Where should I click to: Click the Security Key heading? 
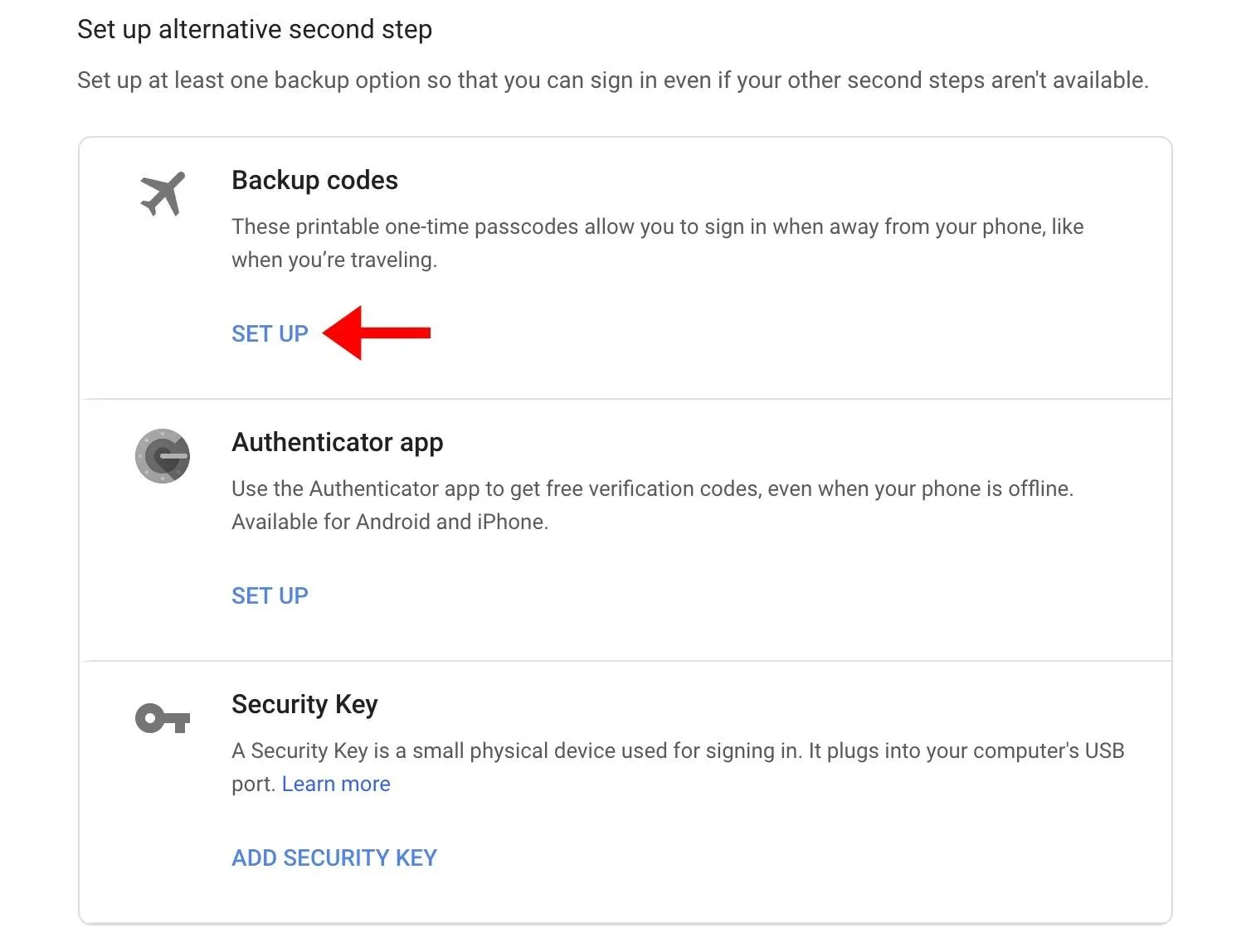point(304,704)
